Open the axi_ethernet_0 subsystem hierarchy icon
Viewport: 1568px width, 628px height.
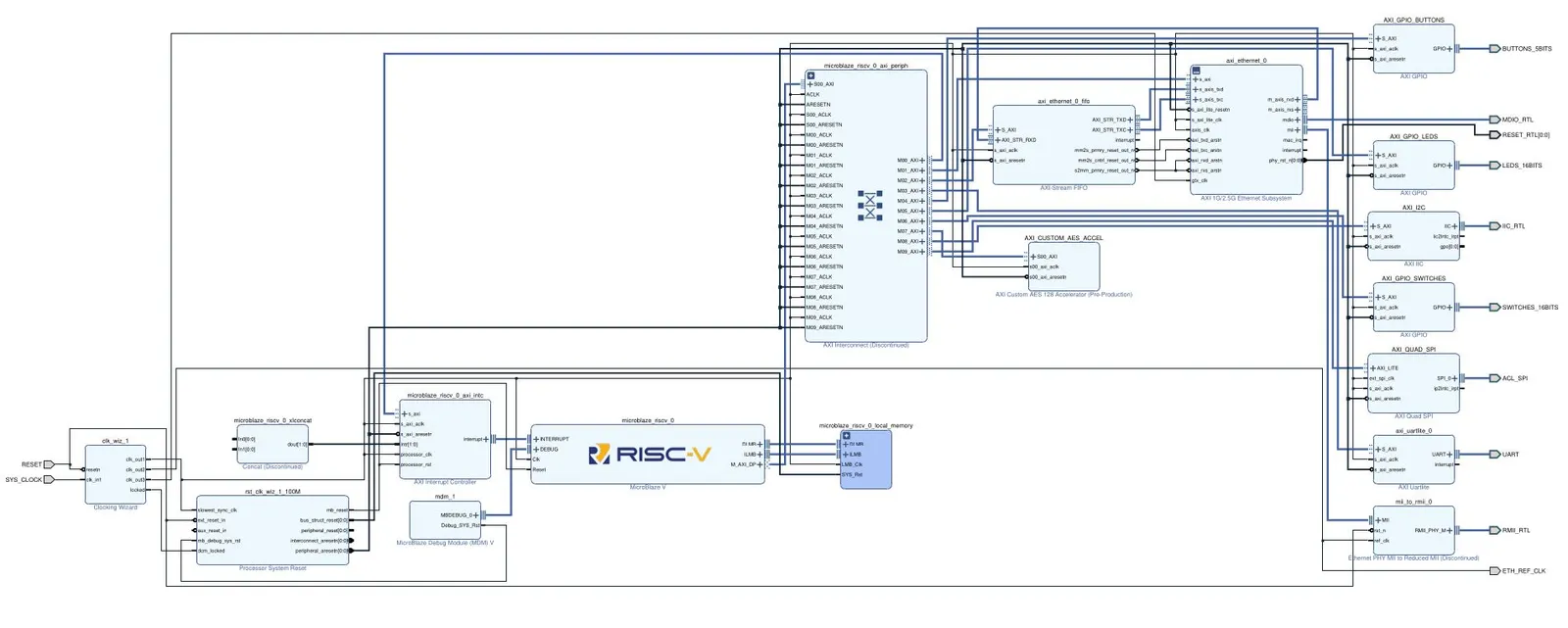point(1196,71)
